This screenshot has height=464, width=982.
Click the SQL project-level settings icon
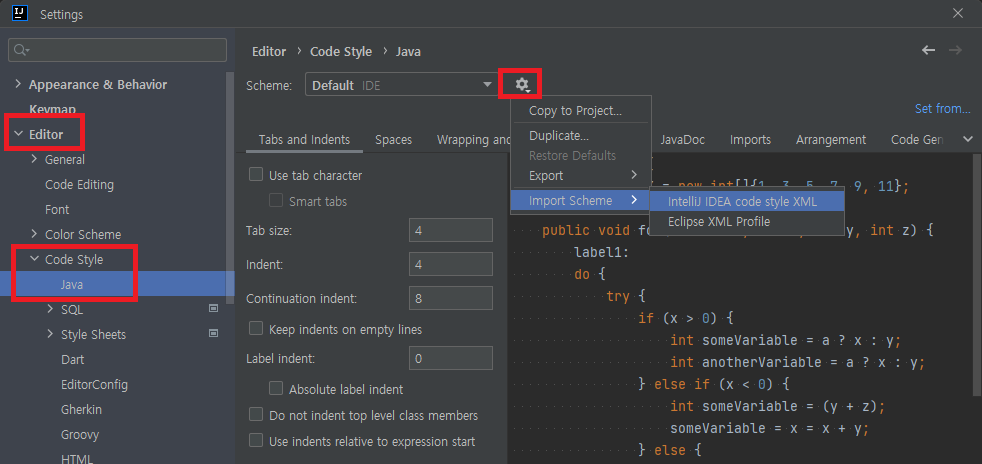(213, 308)
